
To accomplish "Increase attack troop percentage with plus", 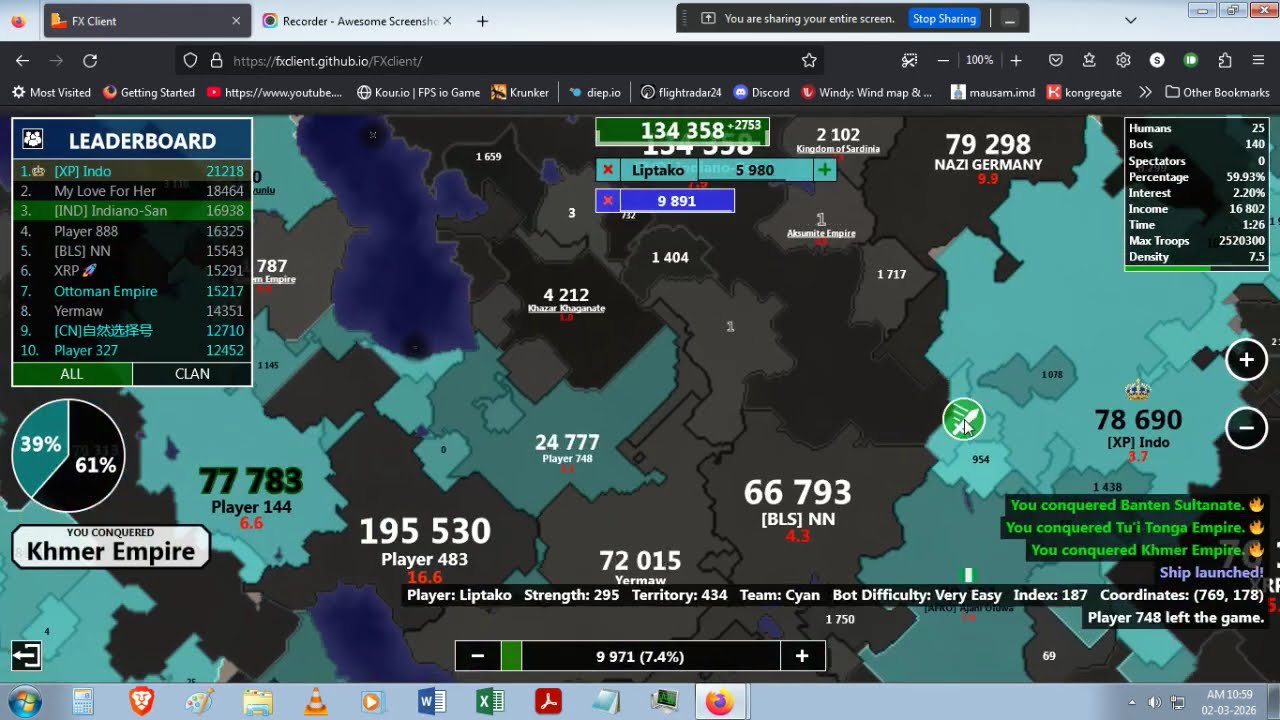I will (802, 656).
